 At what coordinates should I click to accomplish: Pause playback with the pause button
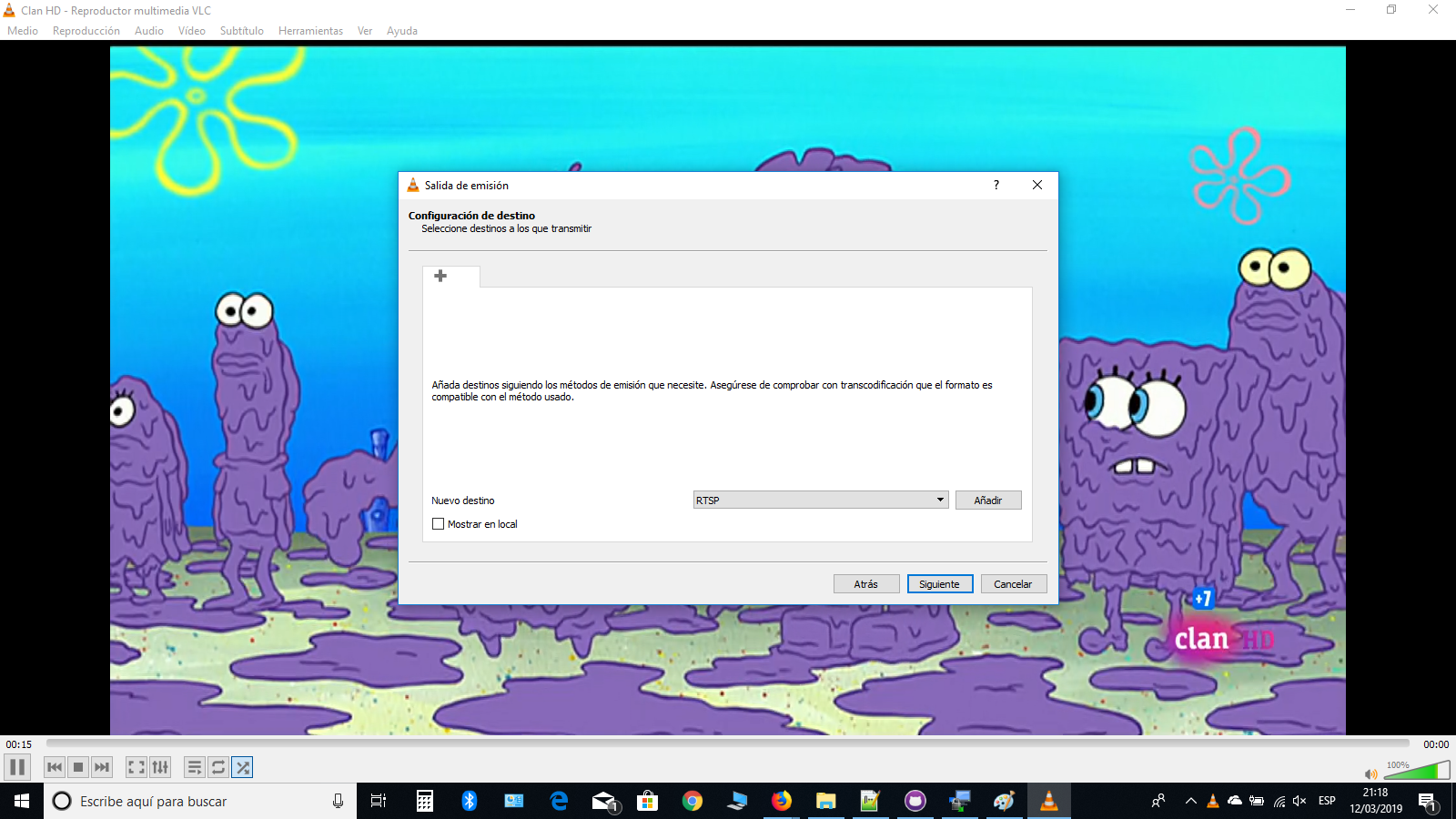pyautogui.click(x=17, y=767)
